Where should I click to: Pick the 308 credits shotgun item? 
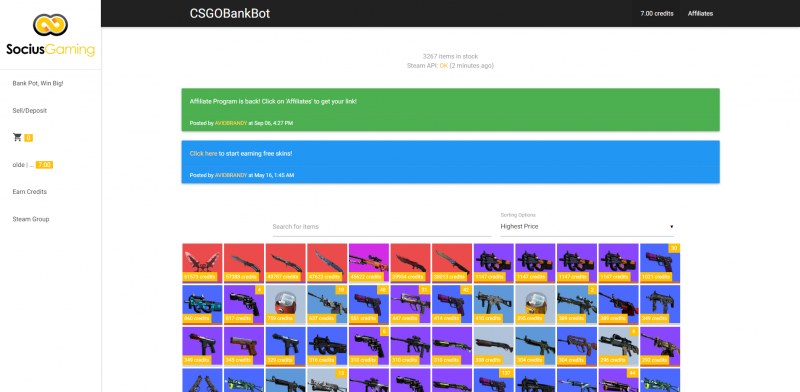click(494, 347)
